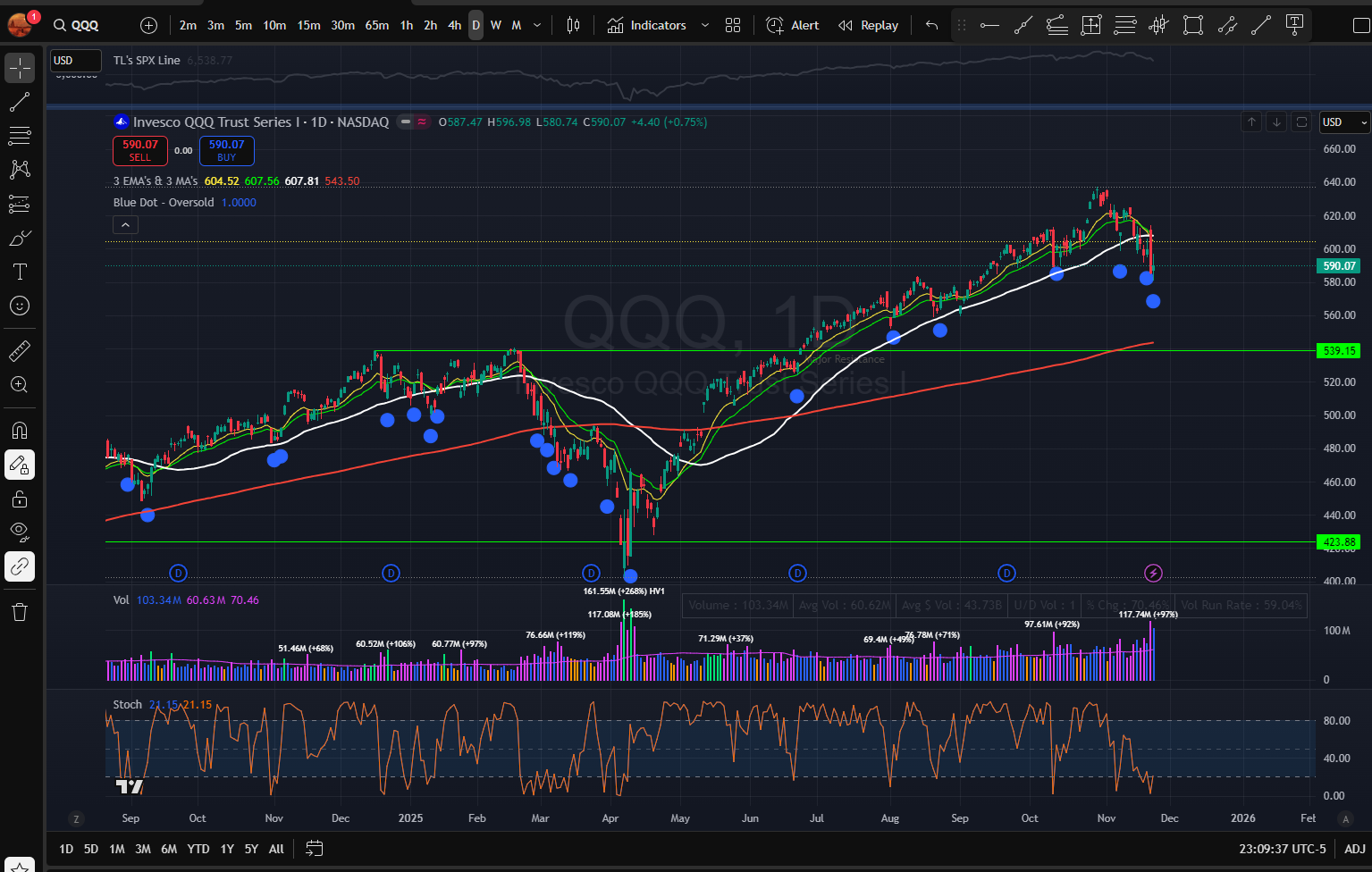
Task: Click the maximize pane icon above price scale
Action: click(1301, 122)
